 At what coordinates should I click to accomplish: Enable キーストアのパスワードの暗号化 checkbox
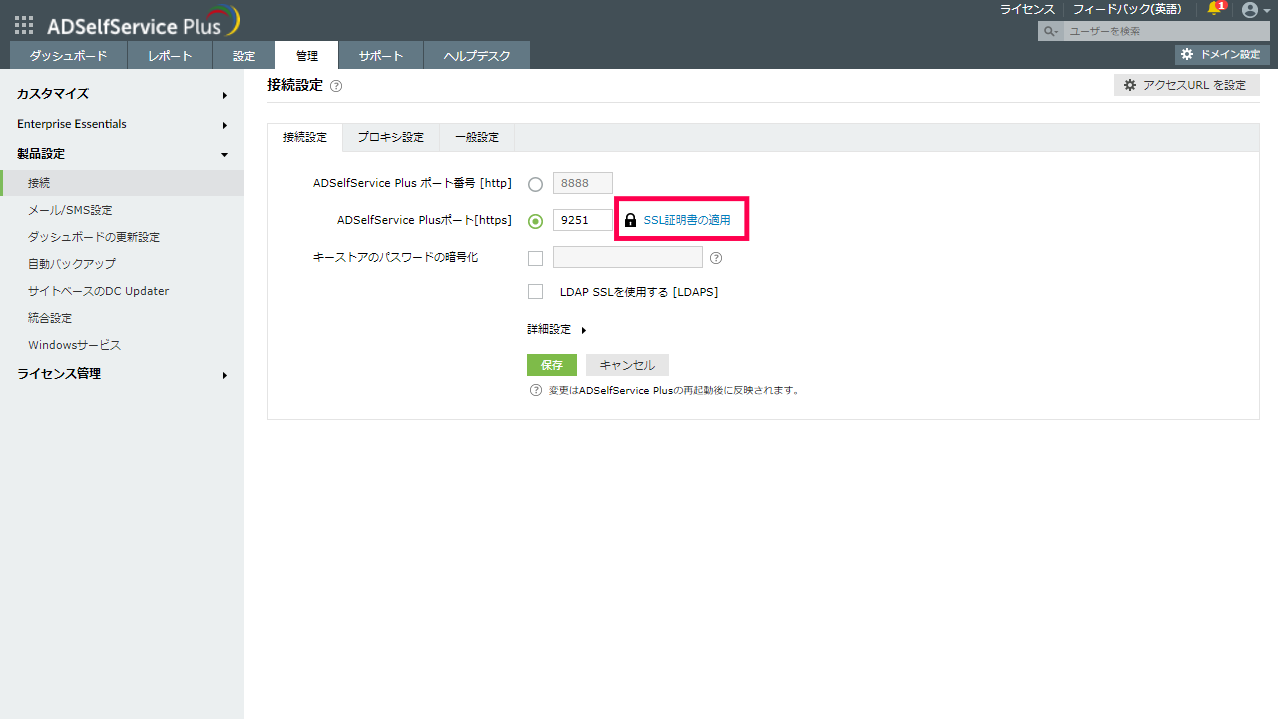tap(535, 258)
